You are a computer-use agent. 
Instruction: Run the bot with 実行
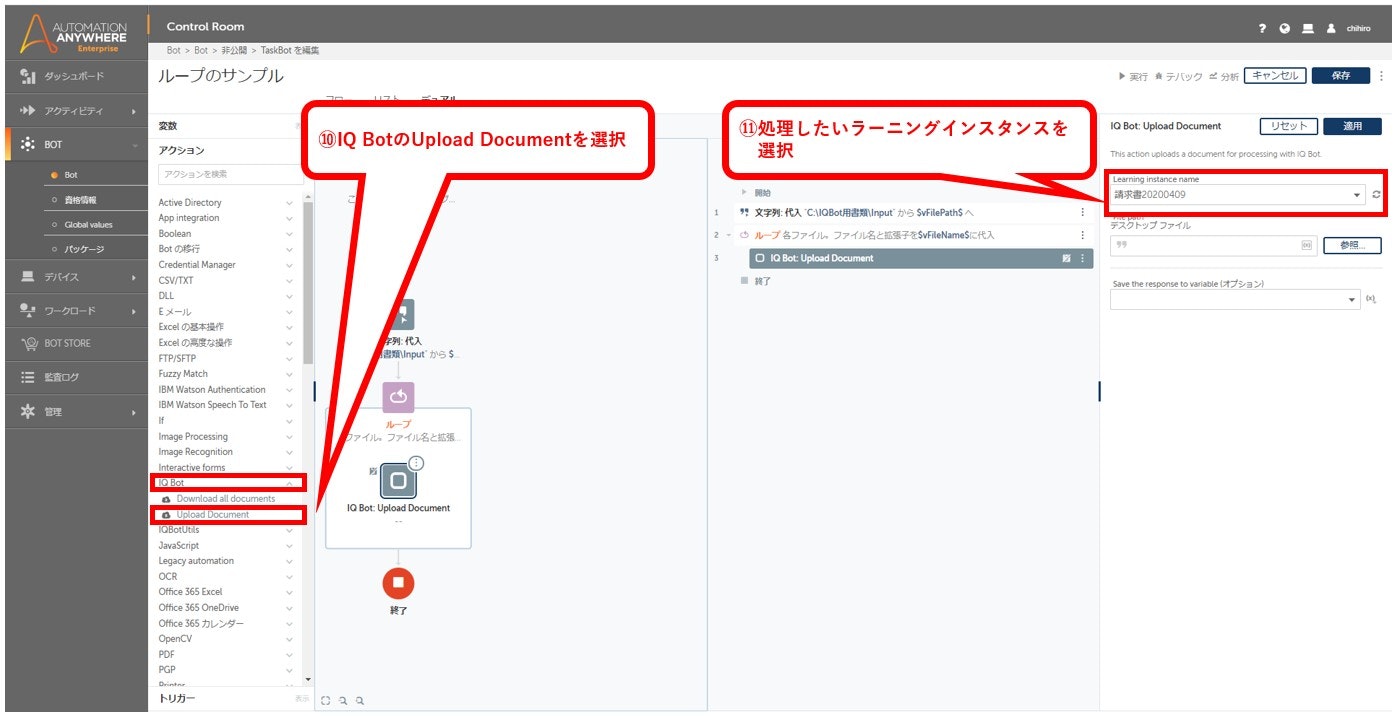pyautogui.click(x=1134, y=76)
